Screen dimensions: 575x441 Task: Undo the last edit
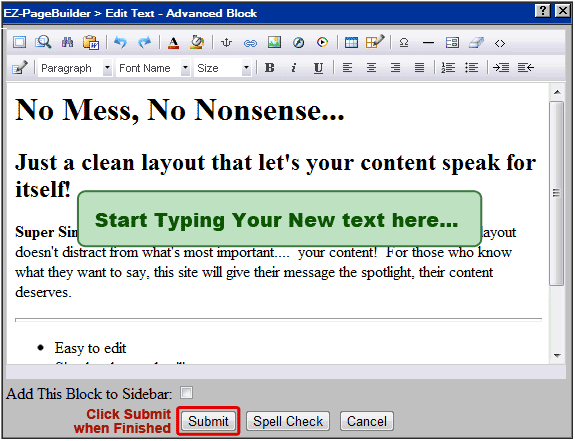(120, 43)
